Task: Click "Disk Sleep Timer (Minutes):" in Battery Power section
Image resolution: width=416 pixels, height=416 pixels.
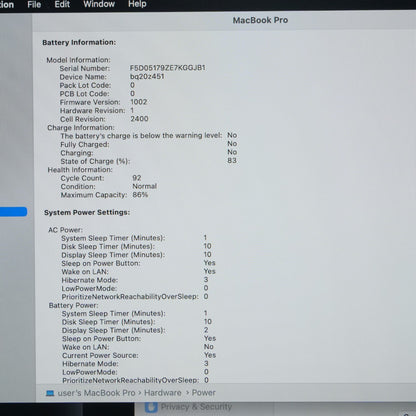Action: tap(108, 322)
